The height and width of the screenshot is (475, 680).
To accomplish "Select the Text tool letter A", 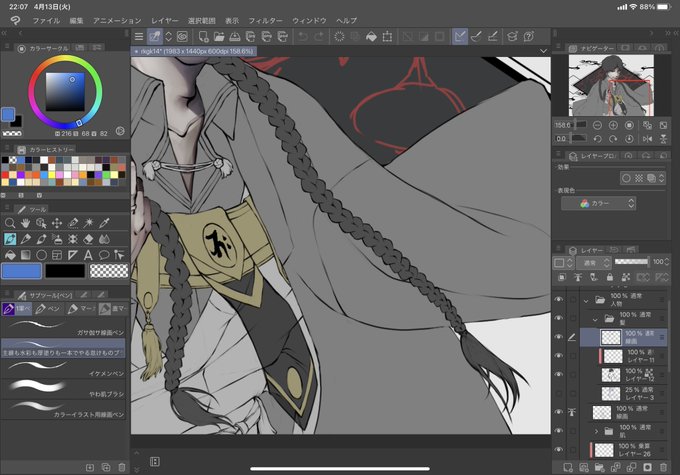I will pos(88,255).
